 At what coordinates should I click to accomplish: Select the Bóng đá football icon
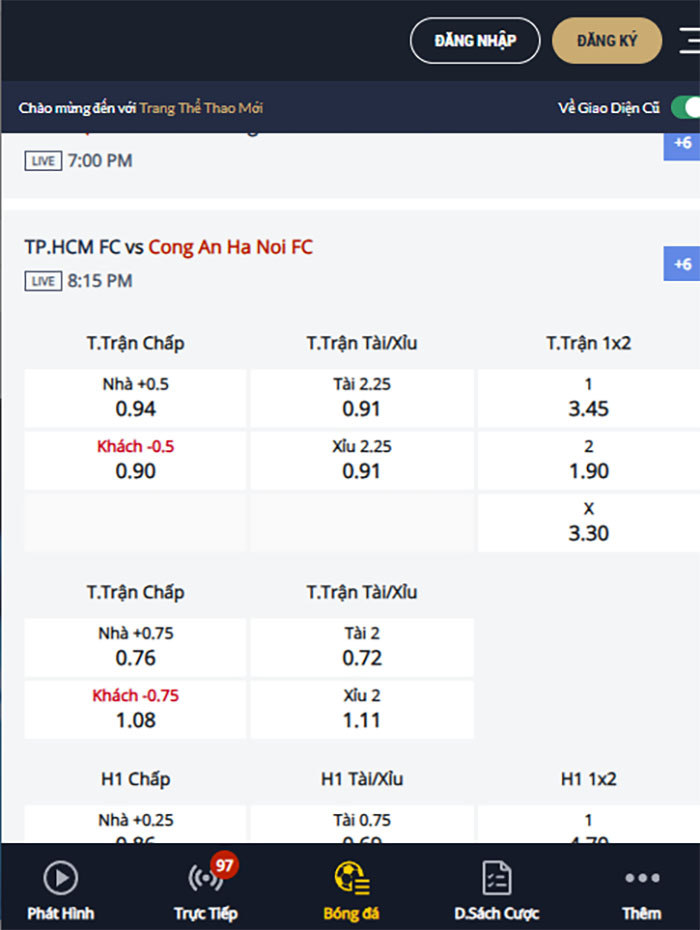coord(351,879)
